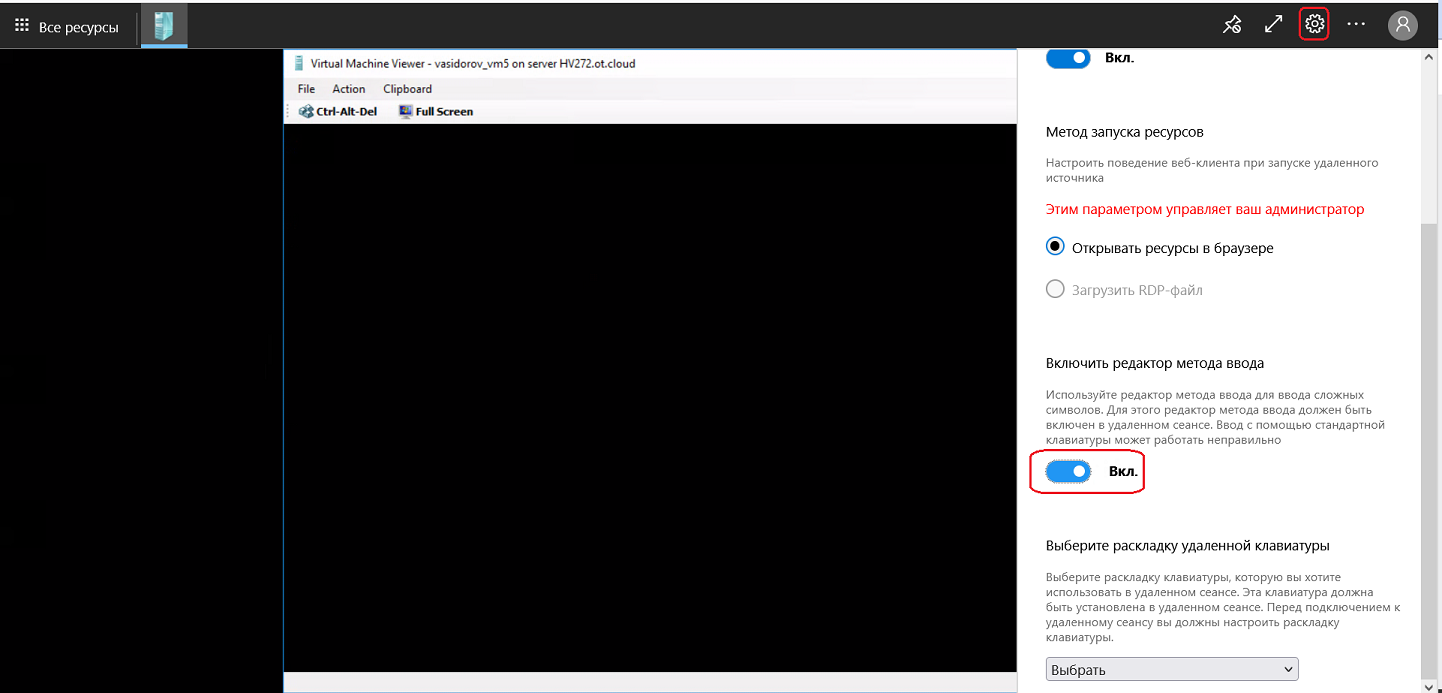Switch to the server session tab icon
The width and height of the screenshot is (1442, 693).
(164, 26)
